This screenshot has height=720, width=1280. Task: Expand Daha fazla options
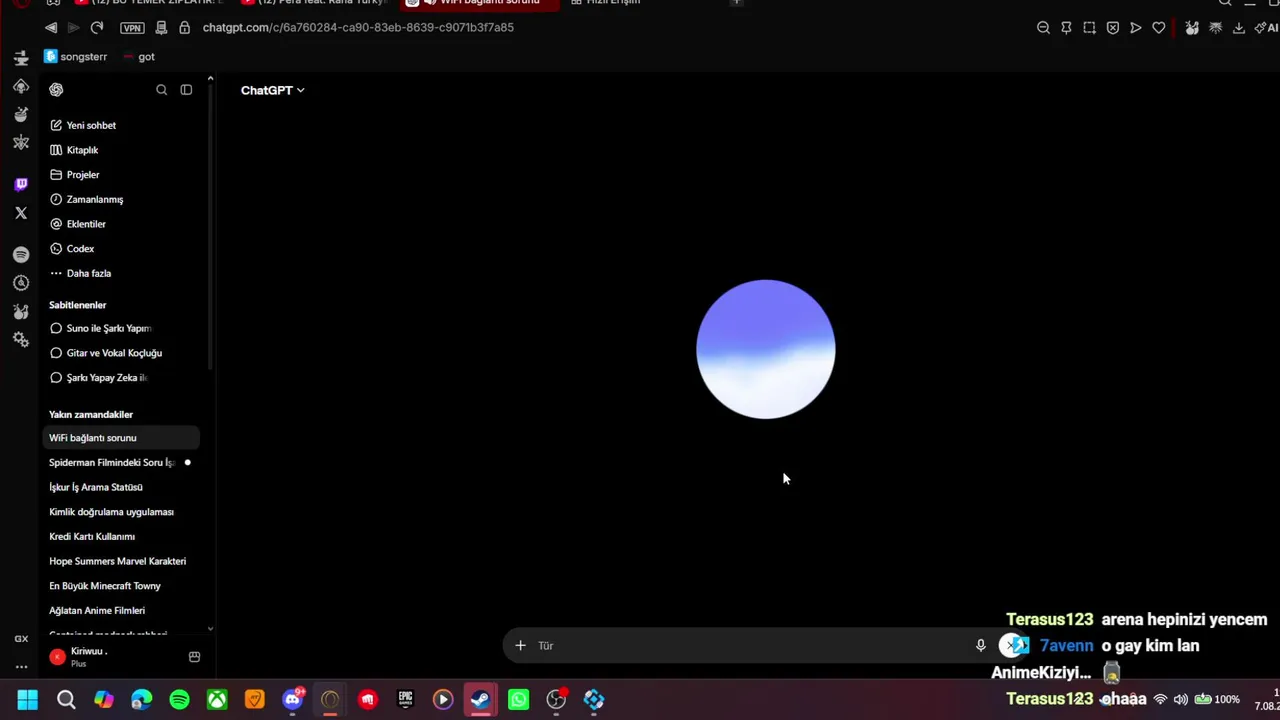(x=122, y=273)
